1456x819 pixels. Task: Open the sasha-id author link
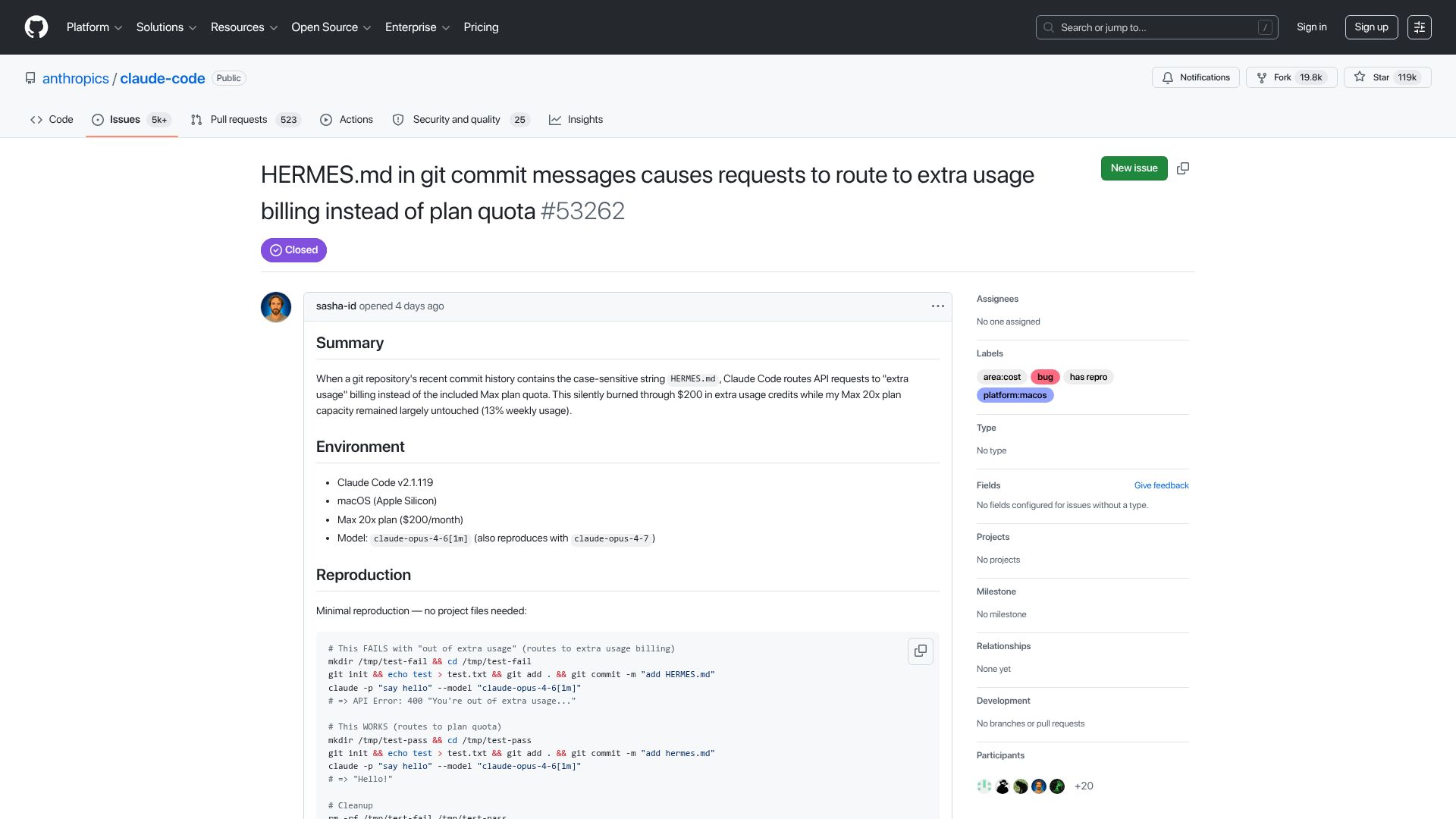coord(336,306)
